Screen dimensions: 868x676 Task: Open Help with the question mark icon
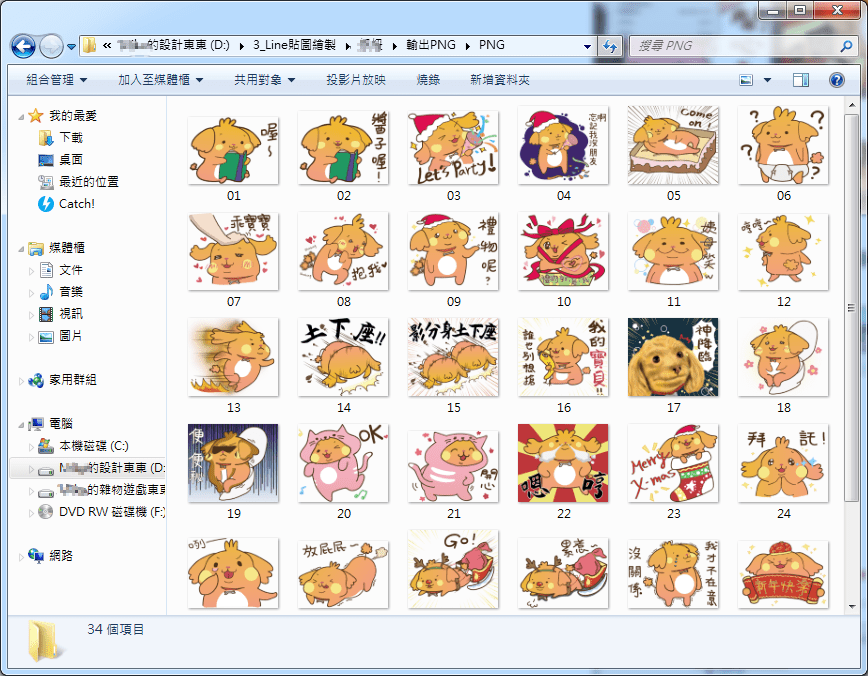click(836, 80)
